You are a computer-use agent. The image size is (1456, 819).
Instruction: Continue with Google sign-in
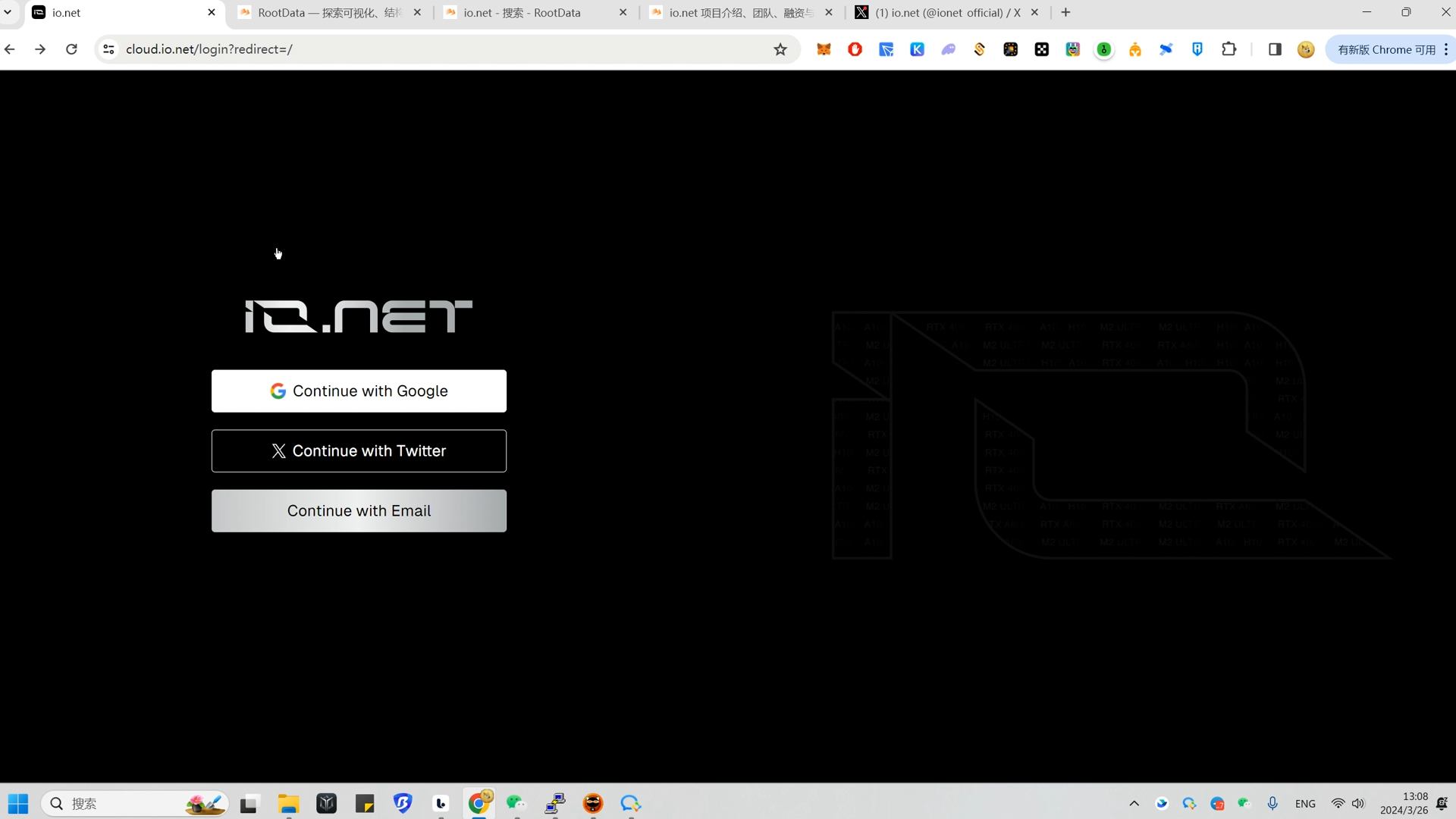(359, 391)
